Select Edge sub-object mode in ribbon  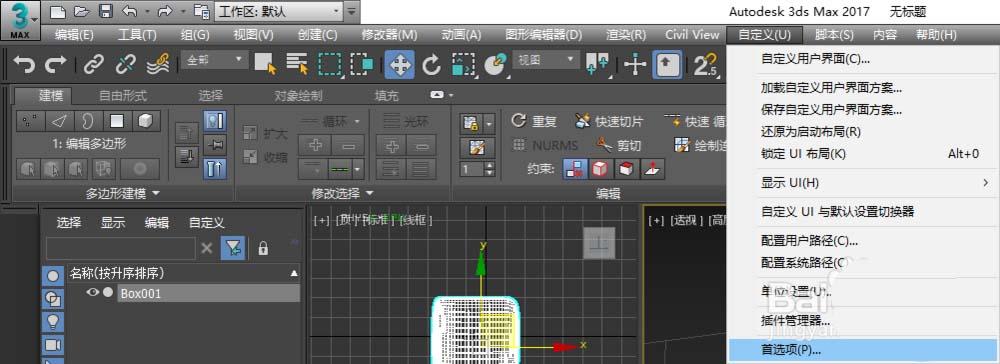(x=59, y=120)
